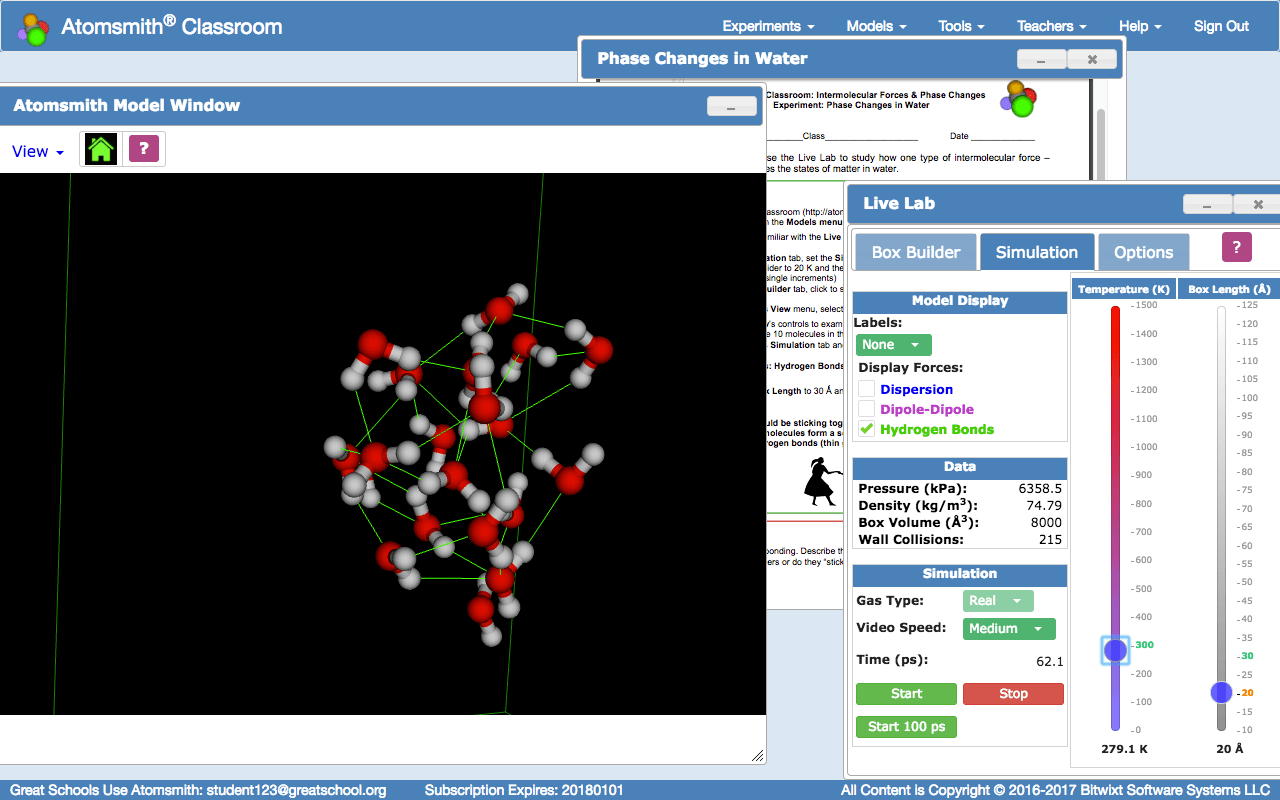Open the Help menu
The image size is (1280, 800).
pyautogui.click(x=1140, y=26)
